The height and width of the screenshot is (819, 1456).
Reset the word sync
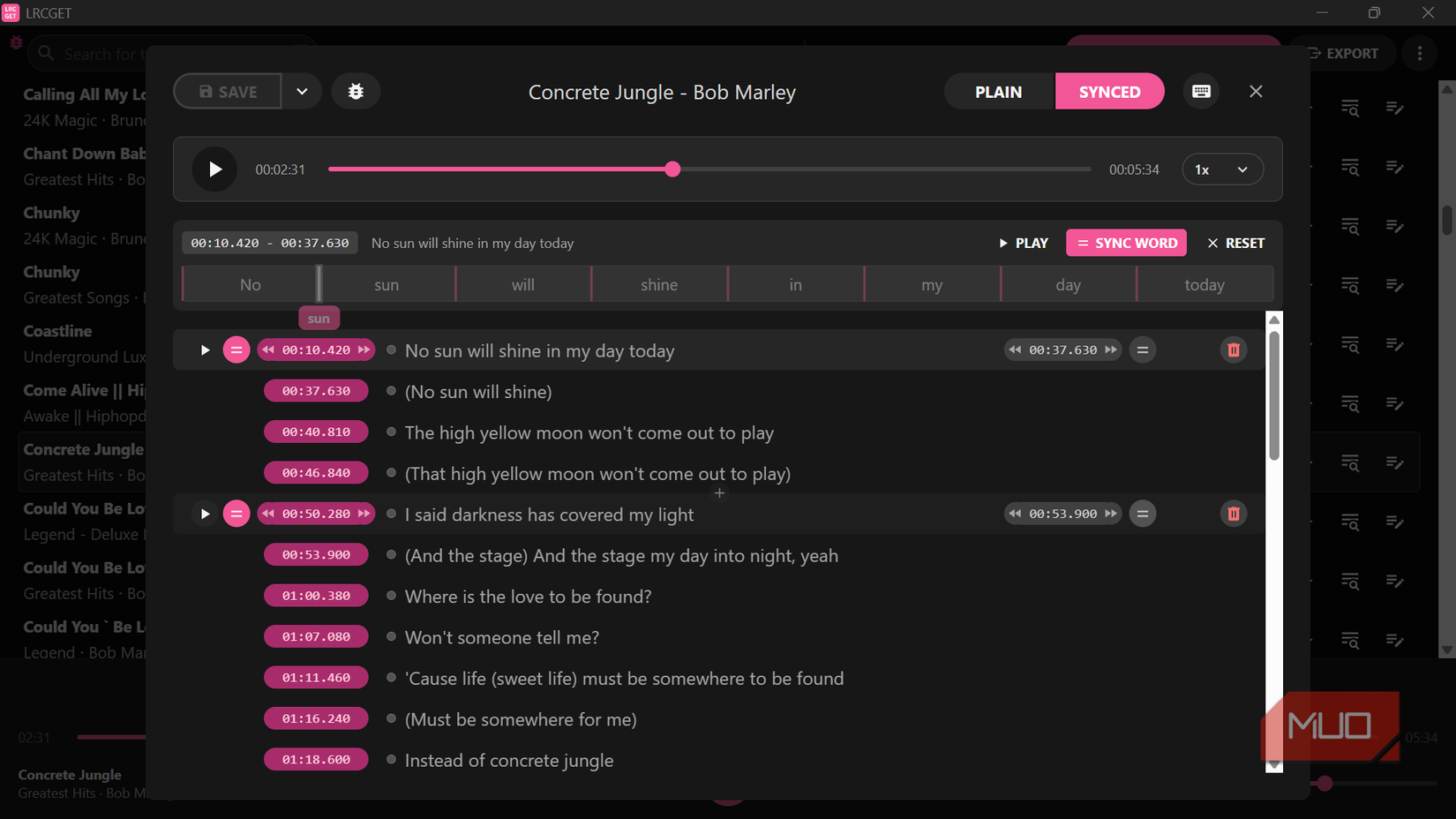coord(1235,243)
